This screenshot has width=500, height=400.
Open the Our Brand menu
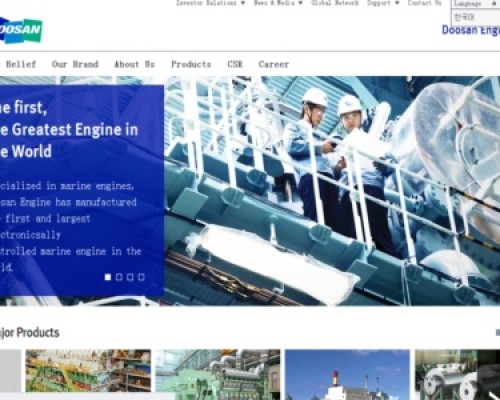(x=75, y=64)
